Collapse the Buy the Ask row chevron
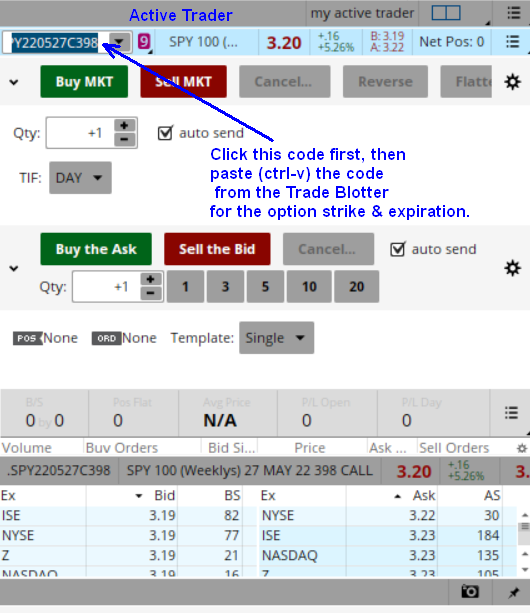 click(14, 268)
